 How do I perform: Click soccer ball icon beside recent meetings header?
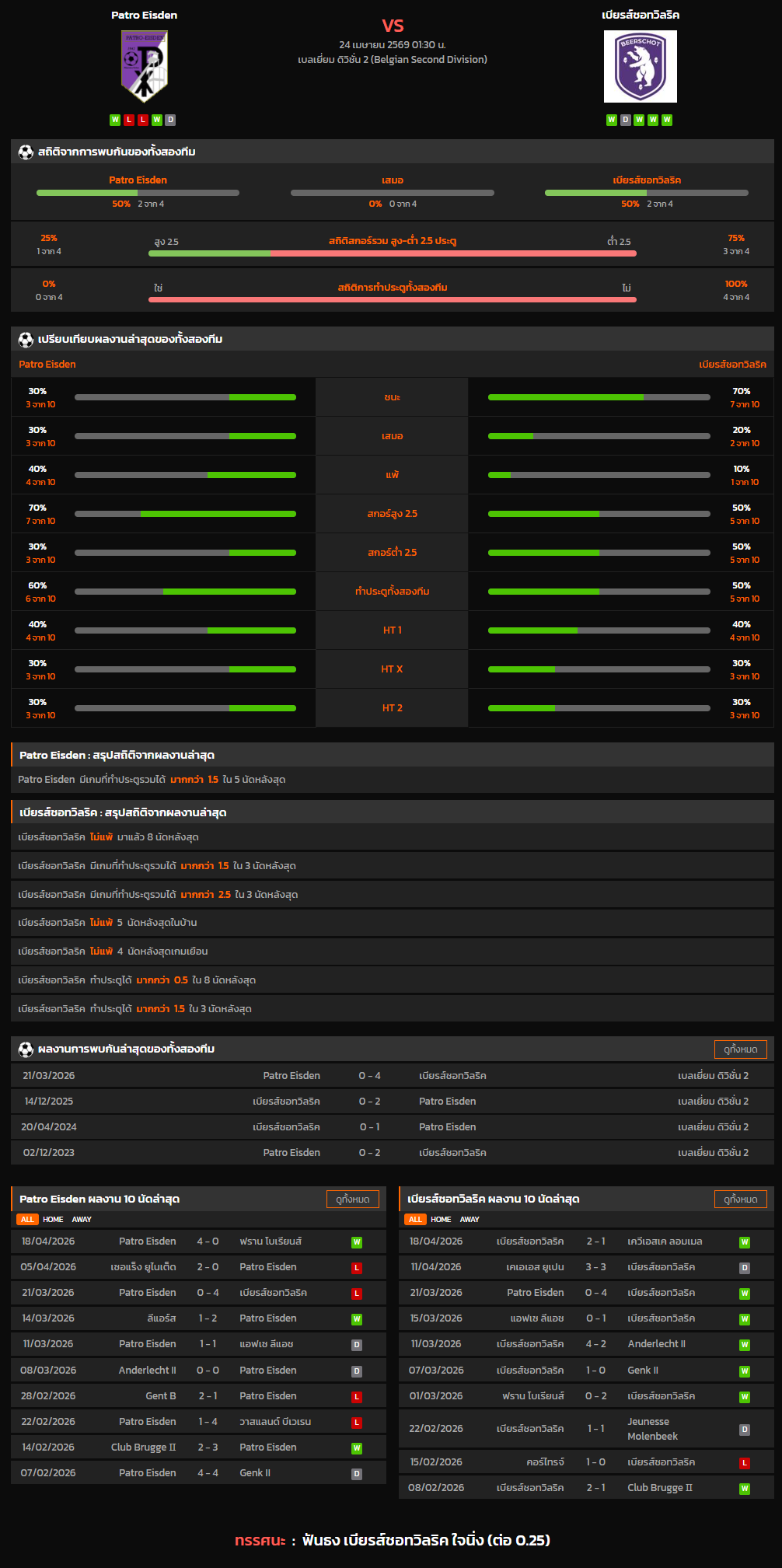26,1049
